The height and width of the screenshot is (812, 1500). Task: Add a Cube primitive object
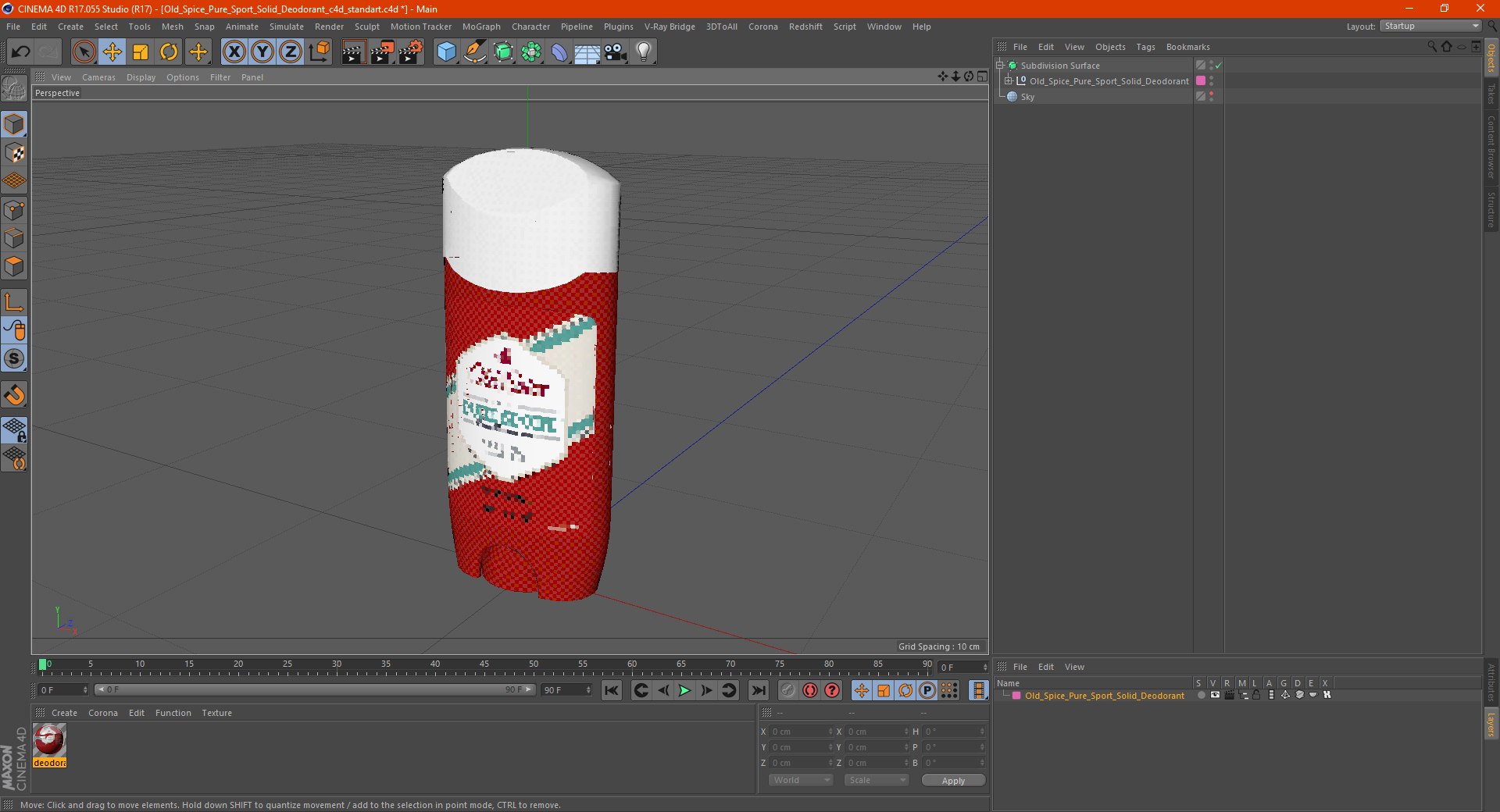446,52
